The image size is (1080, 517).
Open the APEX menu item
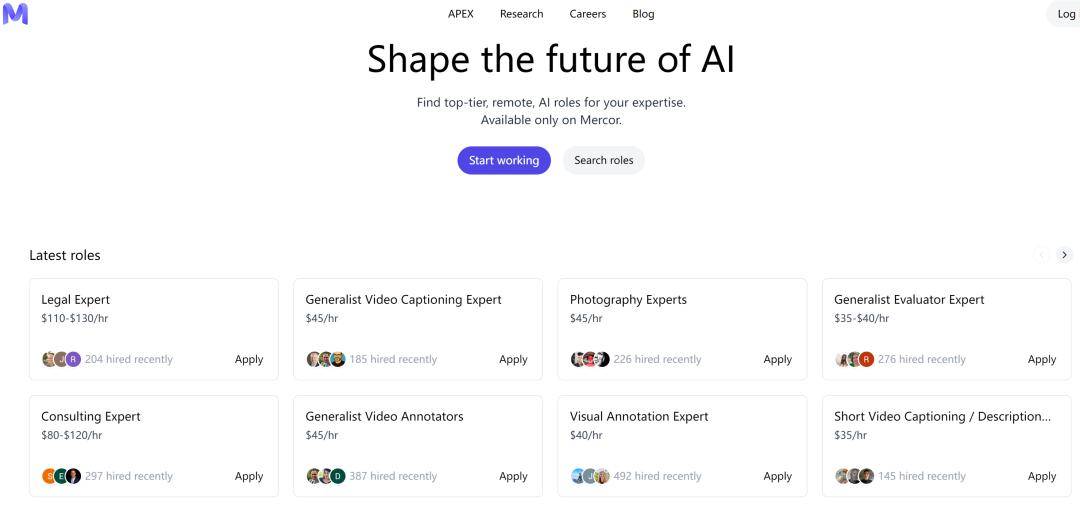click(461, 14)
